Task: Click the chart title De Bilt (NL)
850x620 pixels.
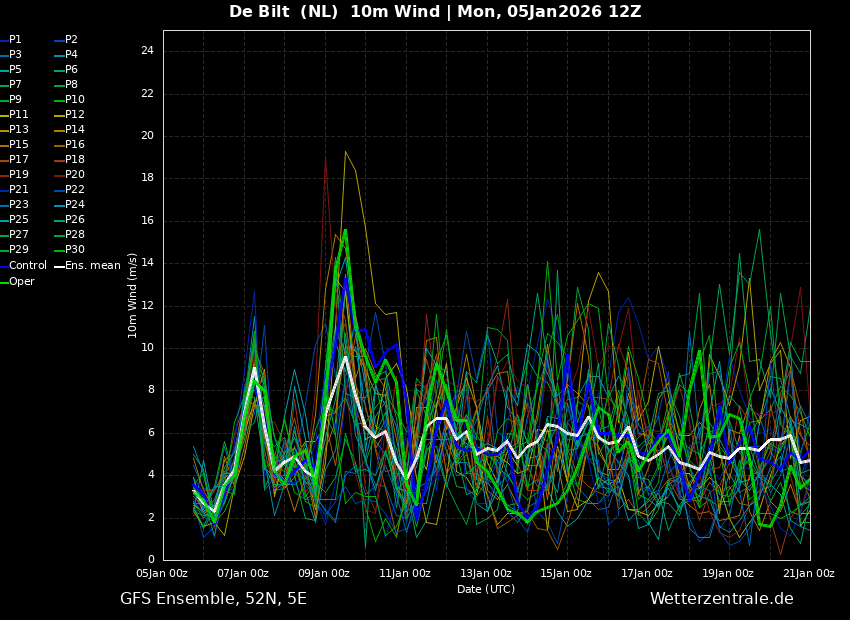Action: (x=284, y=11)
